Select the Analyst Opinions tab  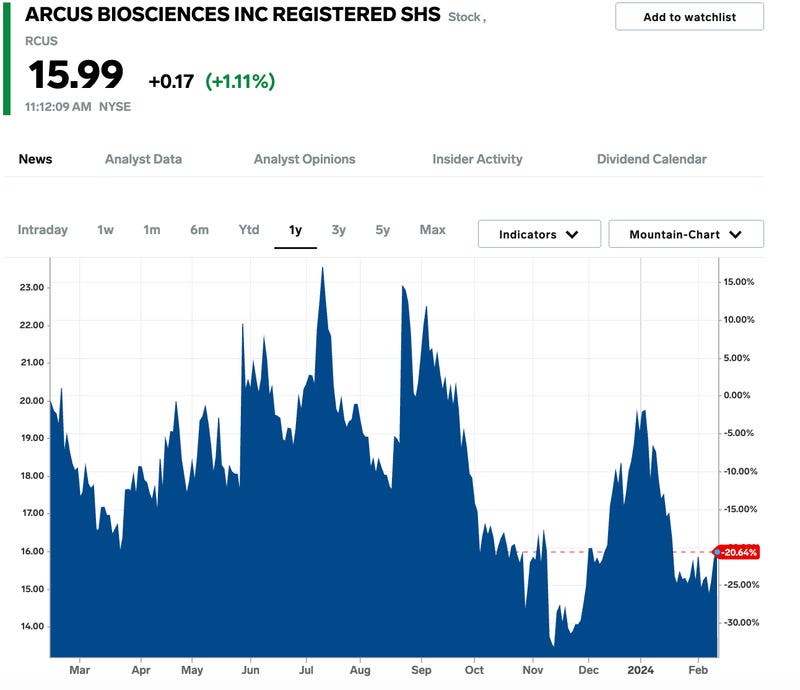(304, 159)
